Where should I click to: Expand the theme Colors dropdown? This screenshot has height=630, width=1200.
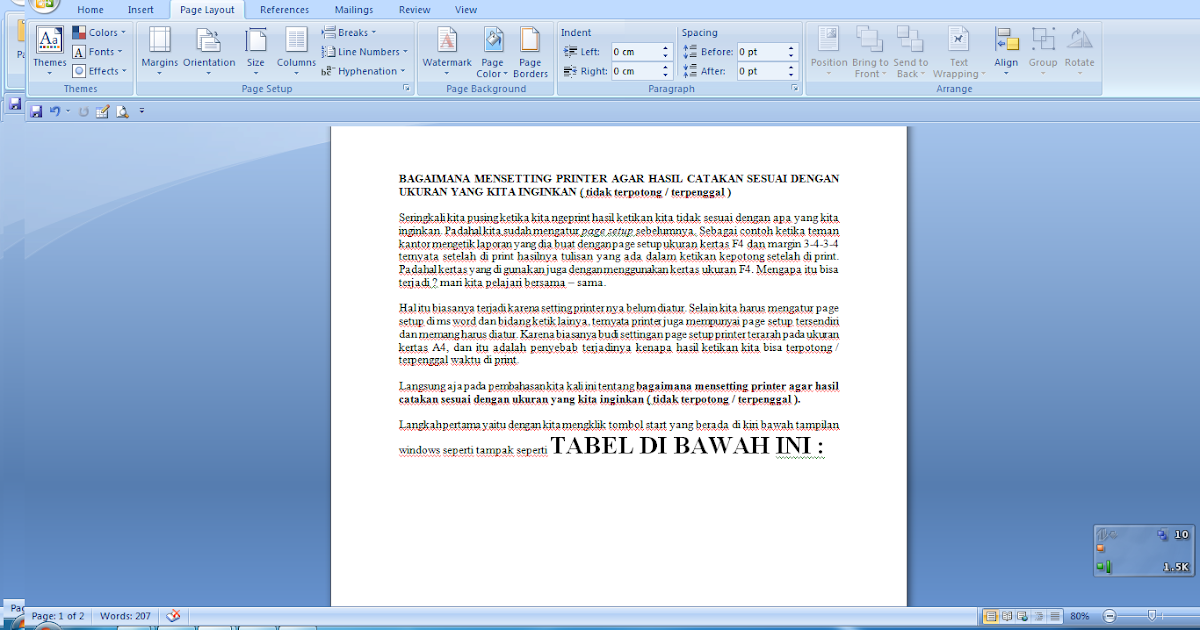pyautogui.click(x=100, y=32)
